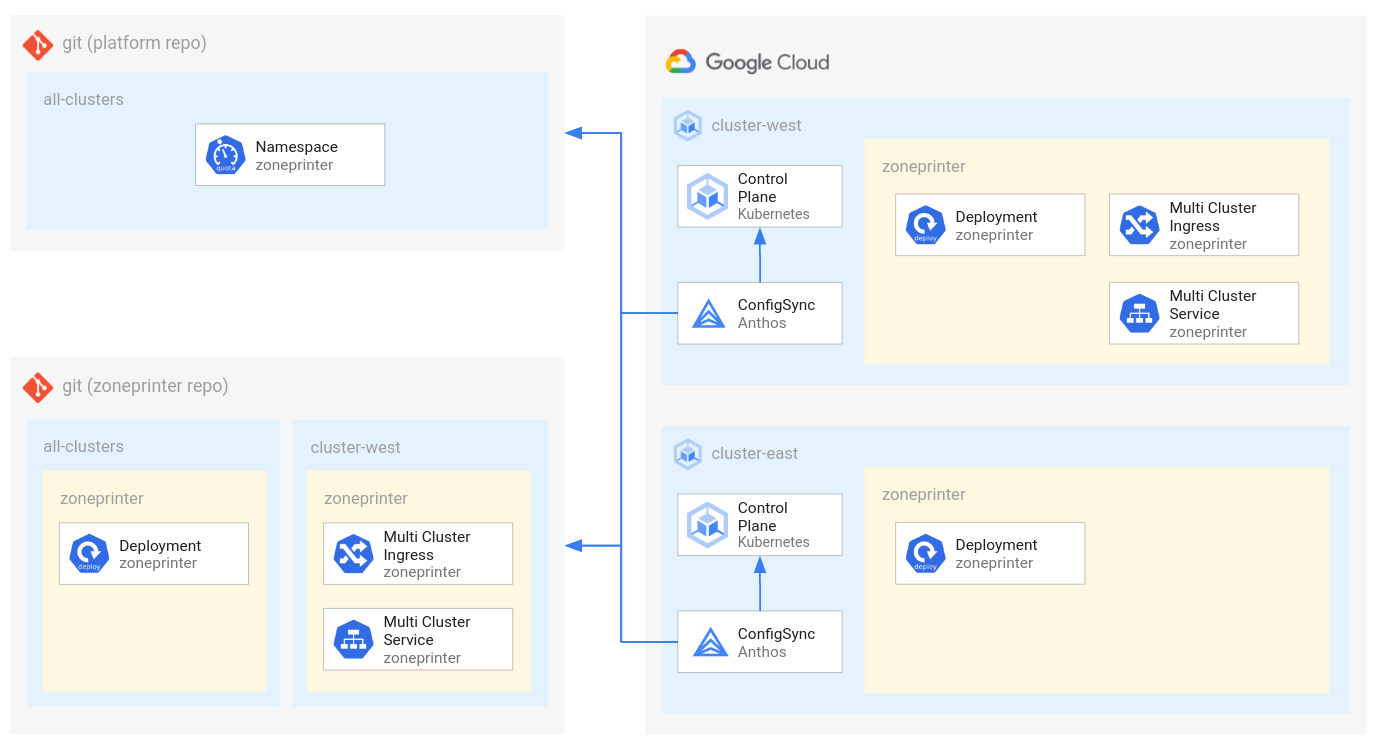Click the Multi Cluster Service icon in Google Cloud cluster-west
The width and height of the screenshot is (1382, 749).
[x=1140, y=313]
